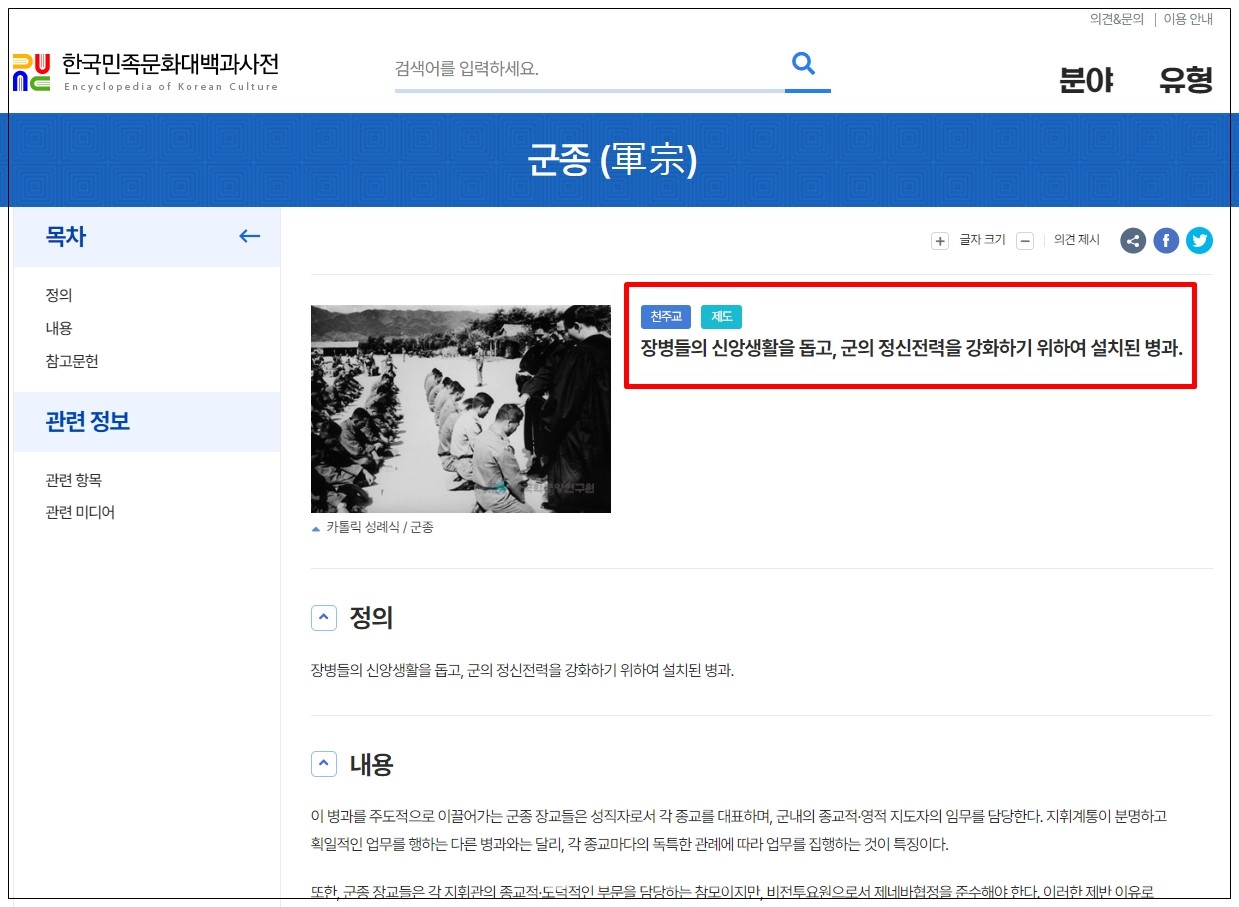
Task: Collapse the 정의 section
Action: pyautogui.click(x=324, y=618)
